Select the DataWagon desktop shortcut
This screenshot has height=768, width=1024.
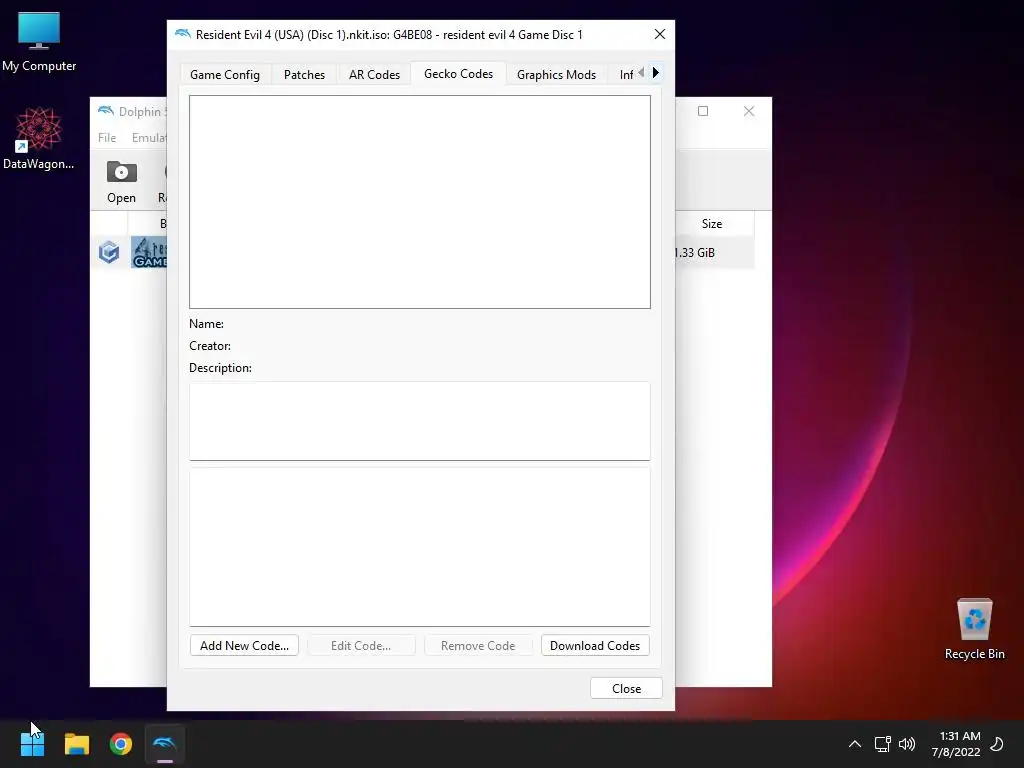click(39, 138)
